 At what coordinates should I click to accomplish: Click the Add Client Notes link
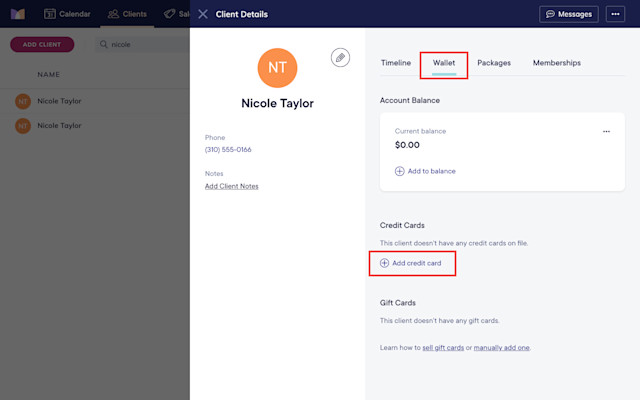click(231, 186)
